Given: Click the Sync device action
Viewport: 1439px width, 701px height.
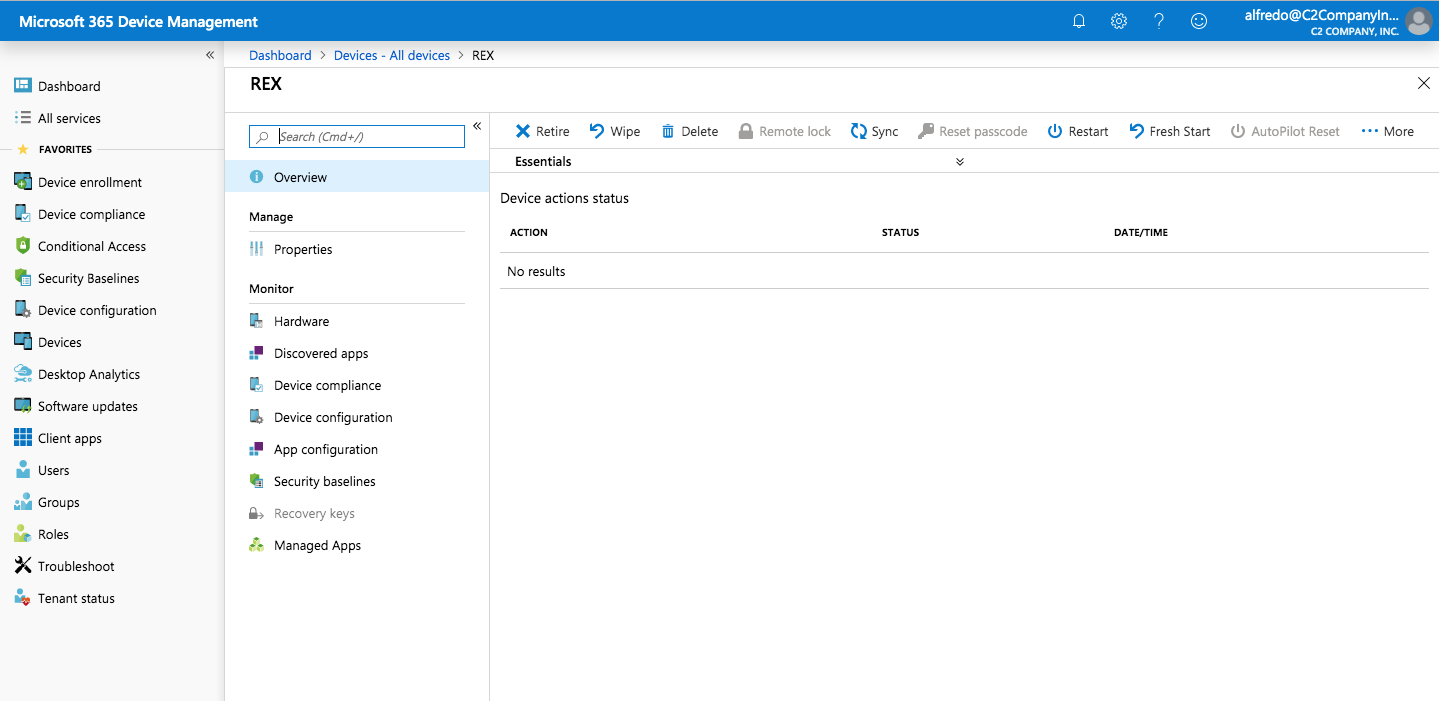Looking at the screenshot, I should pos(874,131).
